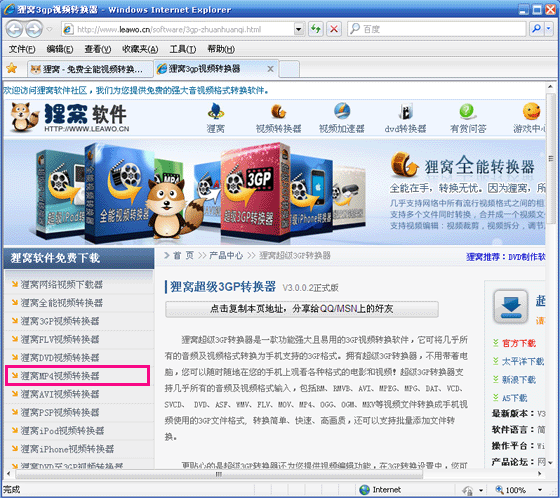Open the 首页 breadcrumb link
Viewport: 560px width, 498px height.
(x=183, y=255)
